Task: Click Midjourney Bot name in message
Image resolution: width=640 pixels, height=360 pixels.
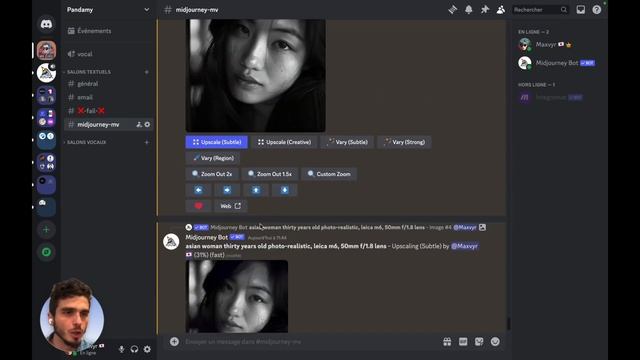Action: [206, 237]
